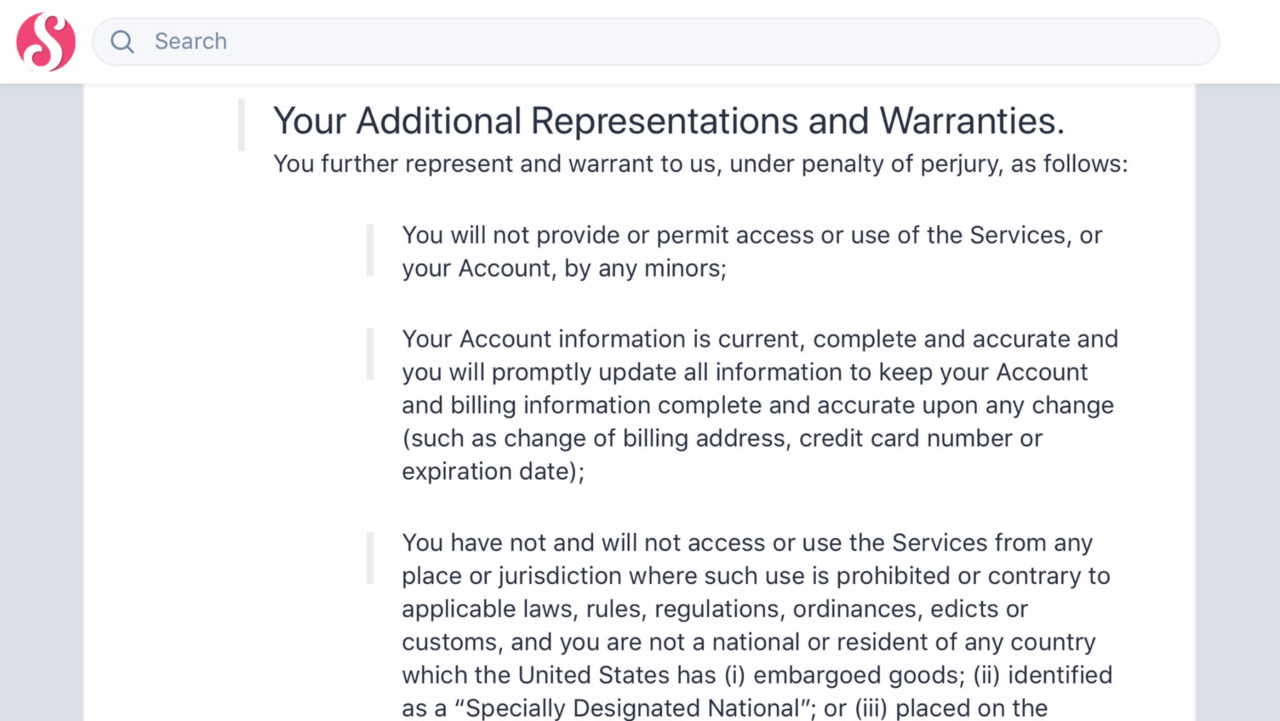Click the paragraph about access by minors
Screen dimensions: 1280x721
pyautogui.click(x=751, y=252)
